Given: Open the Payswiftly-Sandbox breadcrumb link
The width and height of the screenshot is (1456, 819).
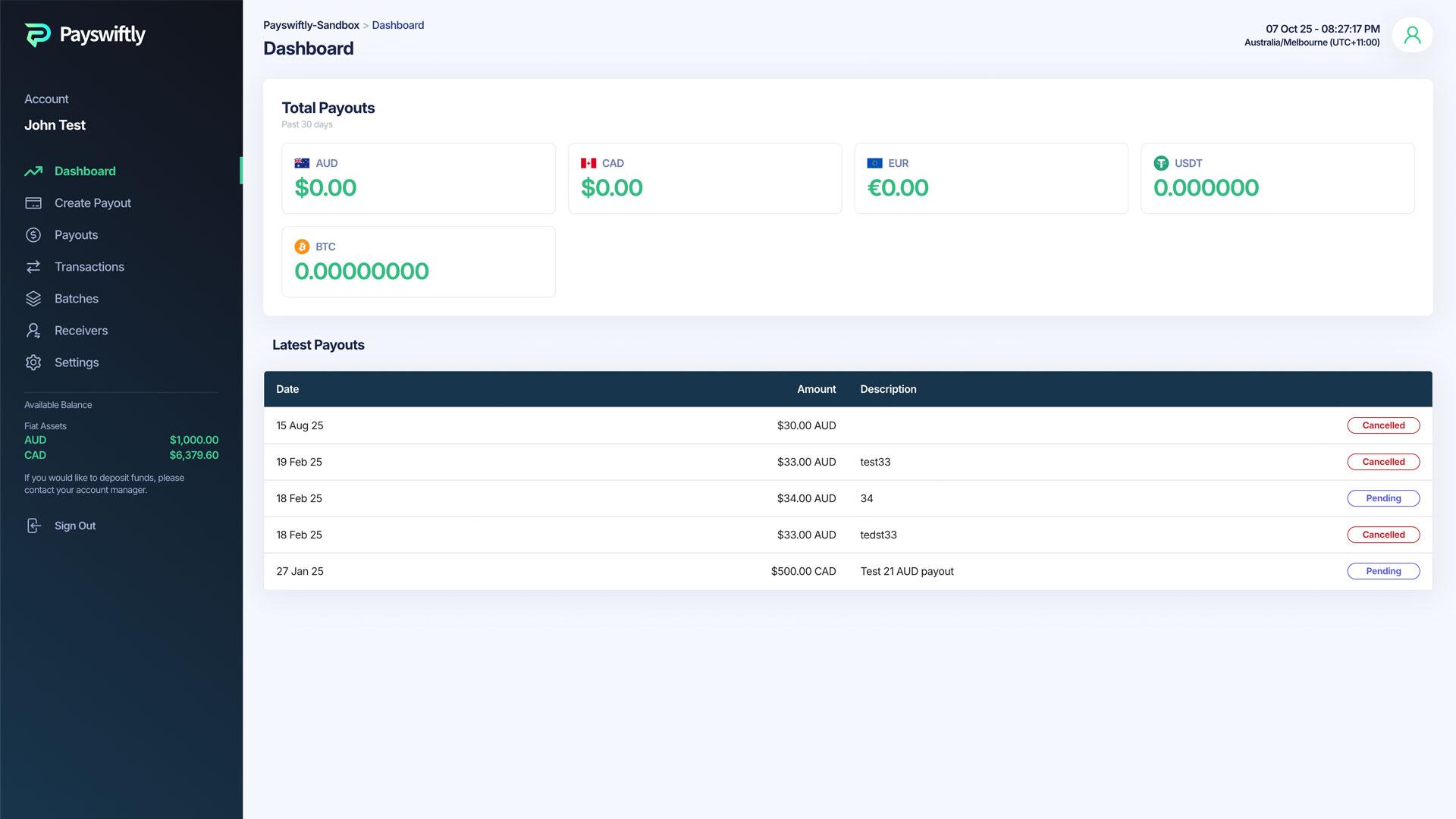Looking at the screenshot, I should click(311, 25).
